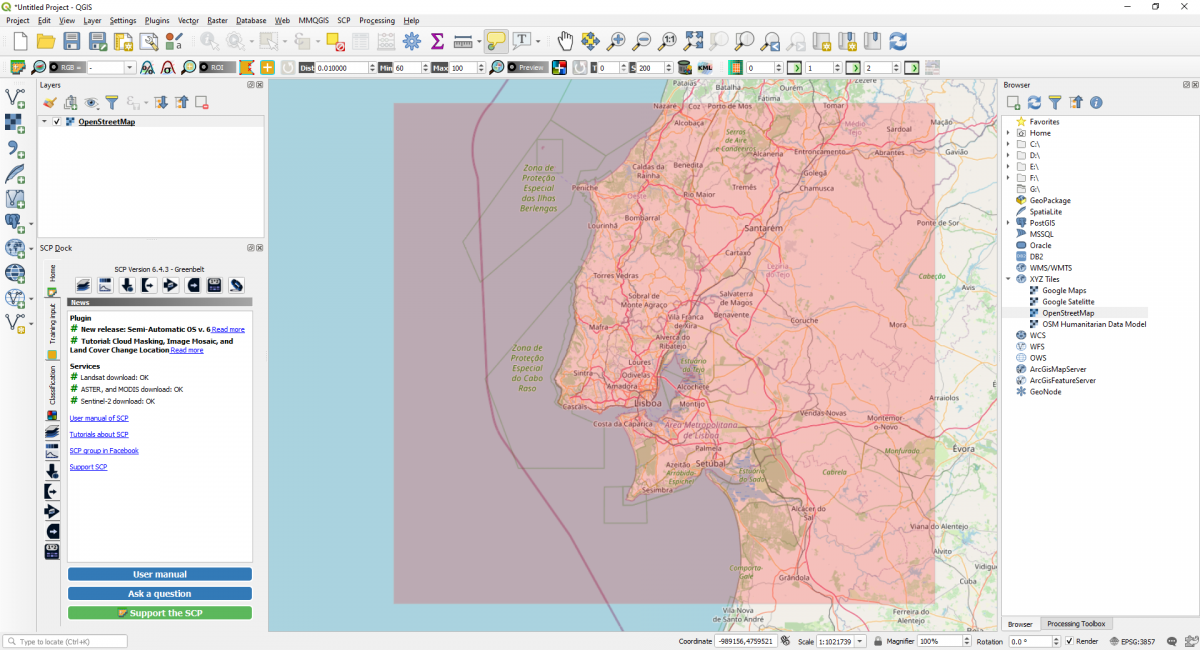Open the MMQGIS menu

point(314,20)
